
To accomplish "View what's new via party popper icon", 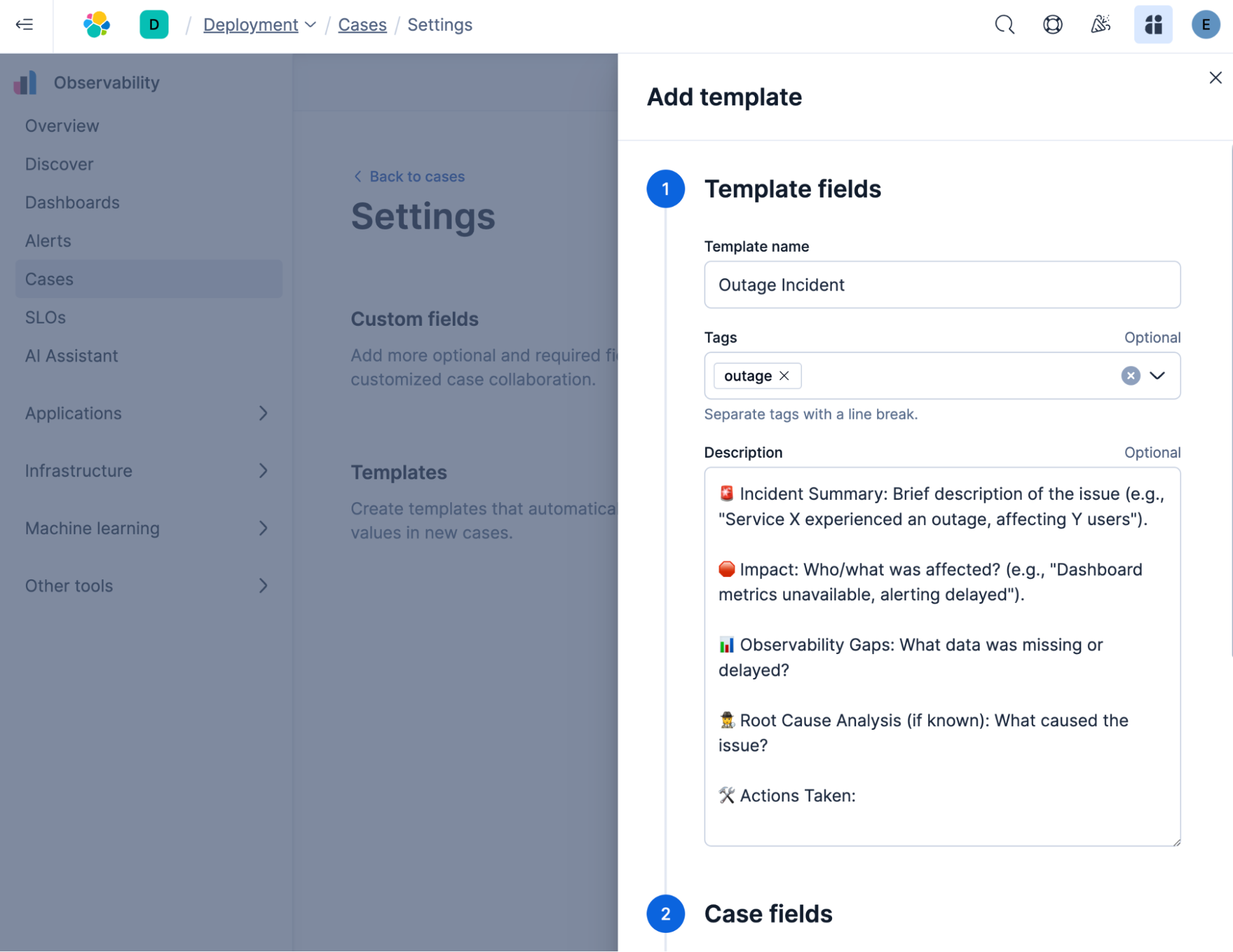I will click(x=1101, y=25).
